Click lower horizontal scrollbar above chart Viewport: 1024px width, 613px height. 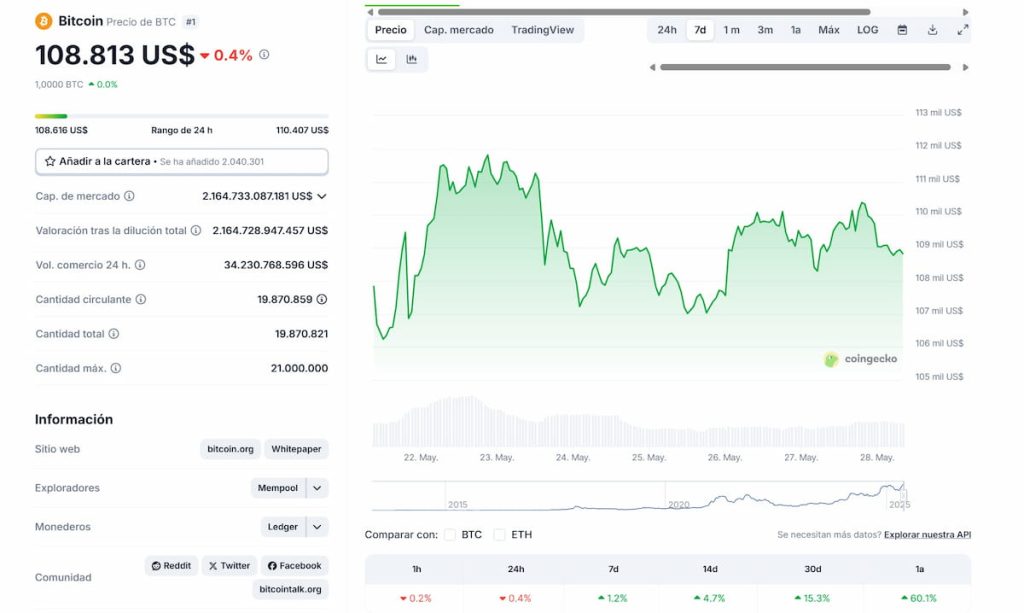tap(805, 67)
